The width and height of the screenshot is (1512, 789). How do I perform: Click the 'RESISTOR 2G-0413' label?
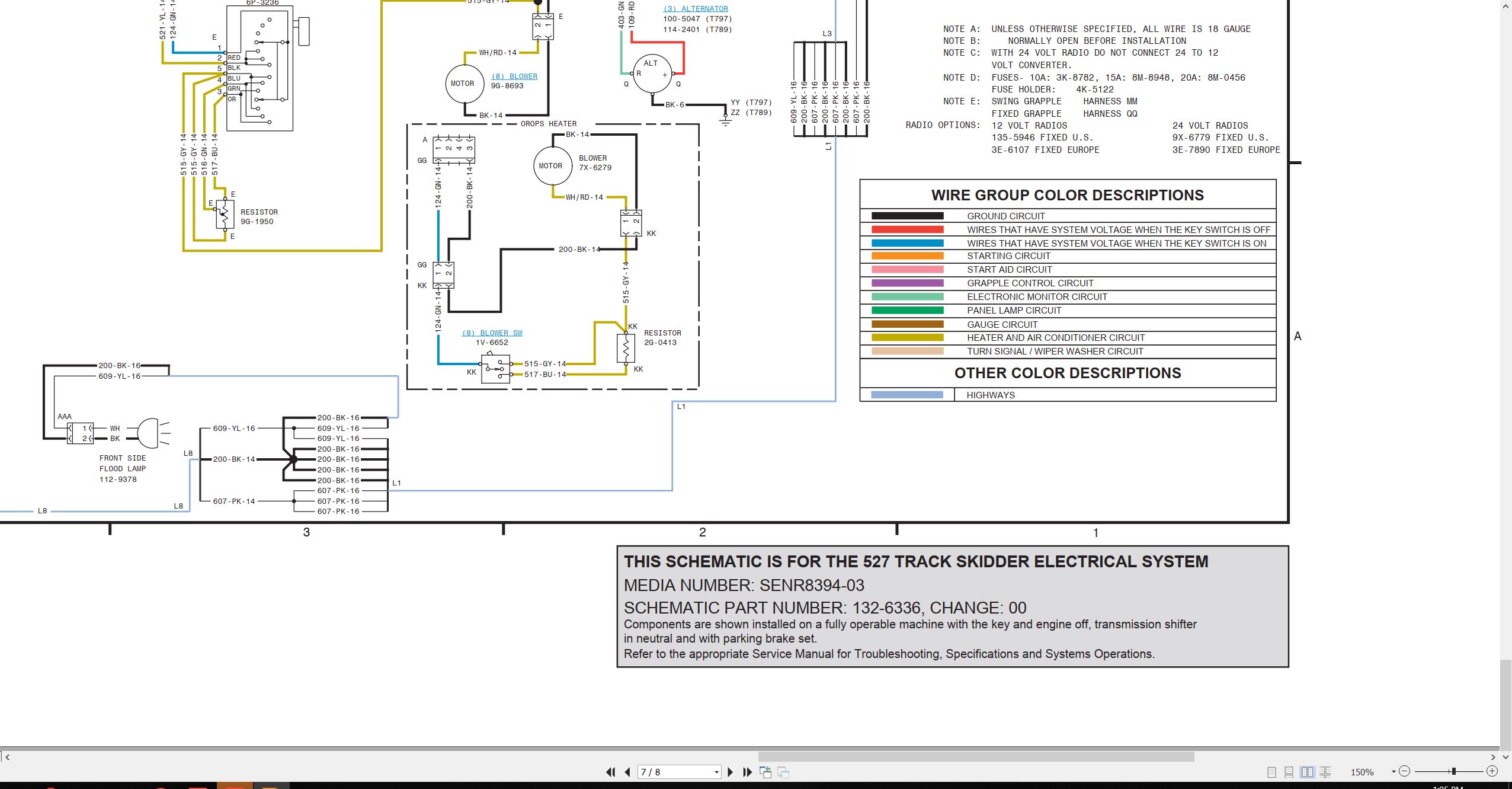[x=662, y=338]
